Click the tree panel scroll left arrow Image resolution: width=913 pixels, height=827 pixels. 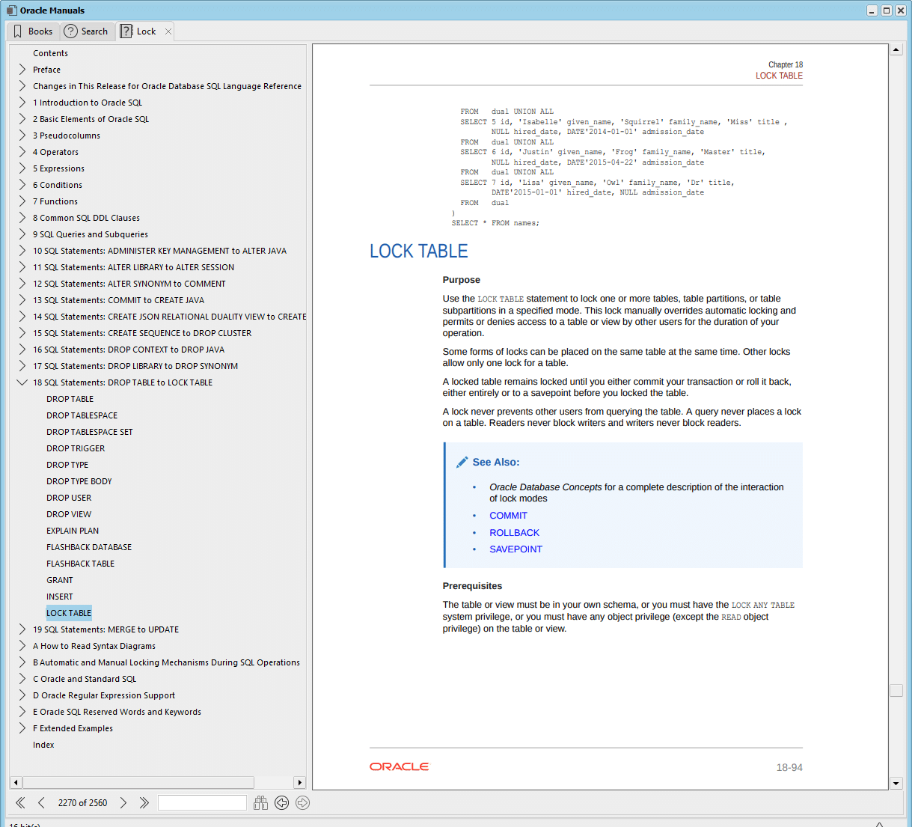[x=16, y=782]
